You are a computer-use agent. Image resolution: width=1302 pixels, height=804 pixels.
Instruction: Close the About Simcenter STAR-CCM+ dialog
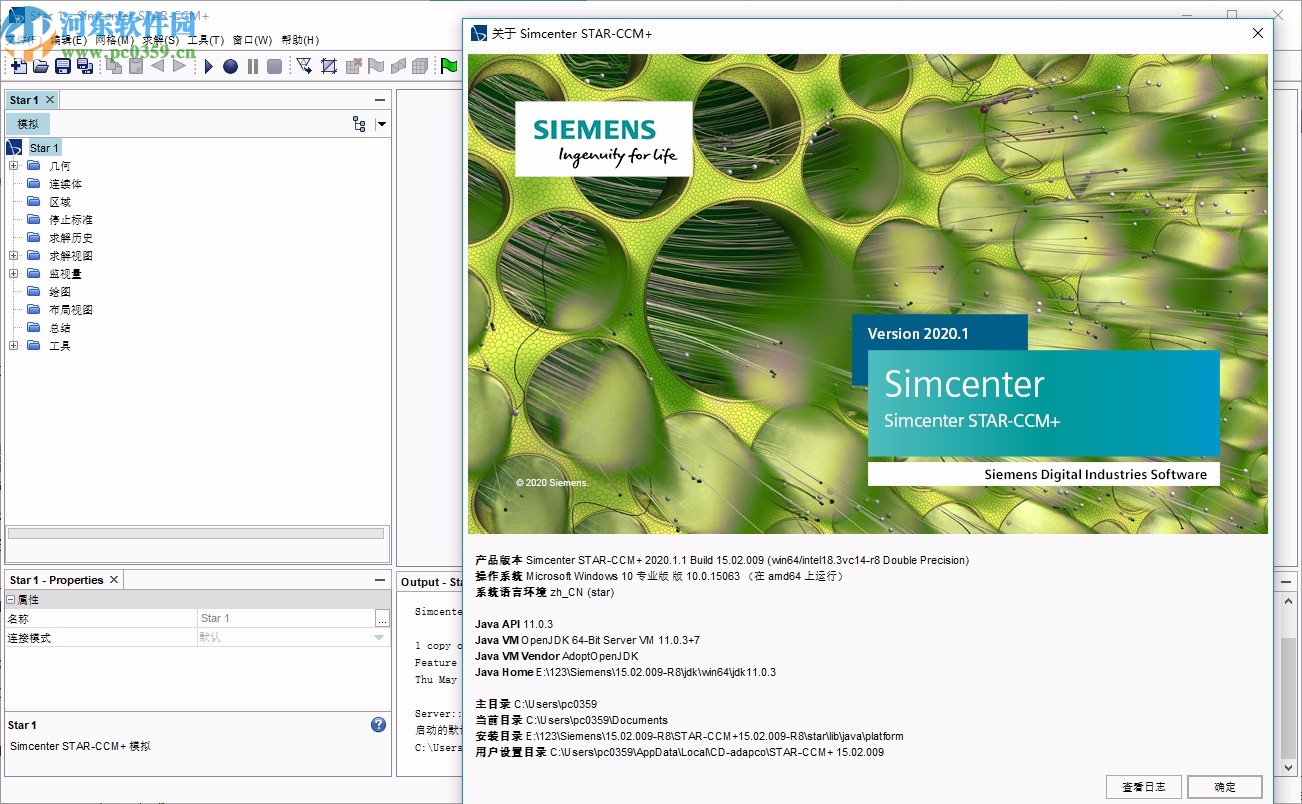point(1258,33)
